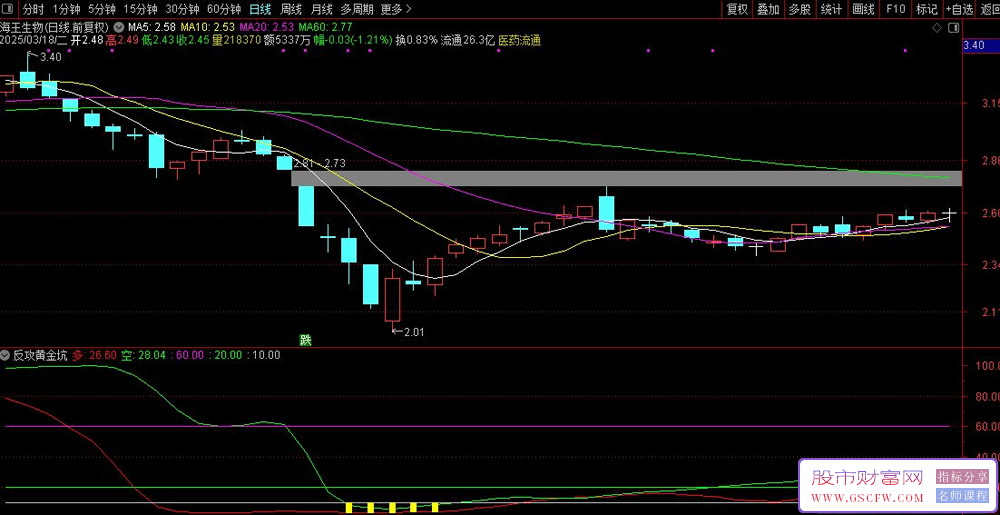The width and height of the screenshot is (1000, 515).
Task: Click the 空: 28.04 indicator value
Action: tap(143, 356)
